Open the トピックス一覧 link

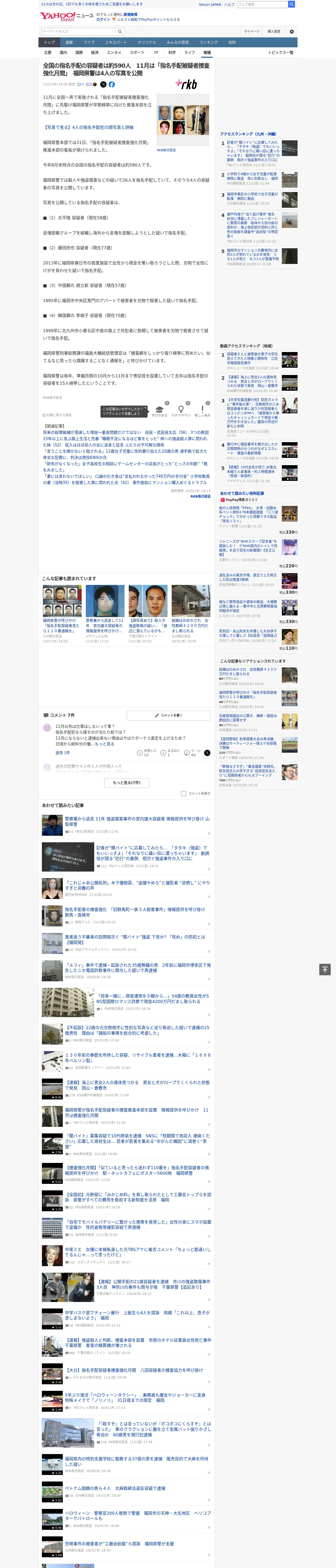tap(281, 52)
